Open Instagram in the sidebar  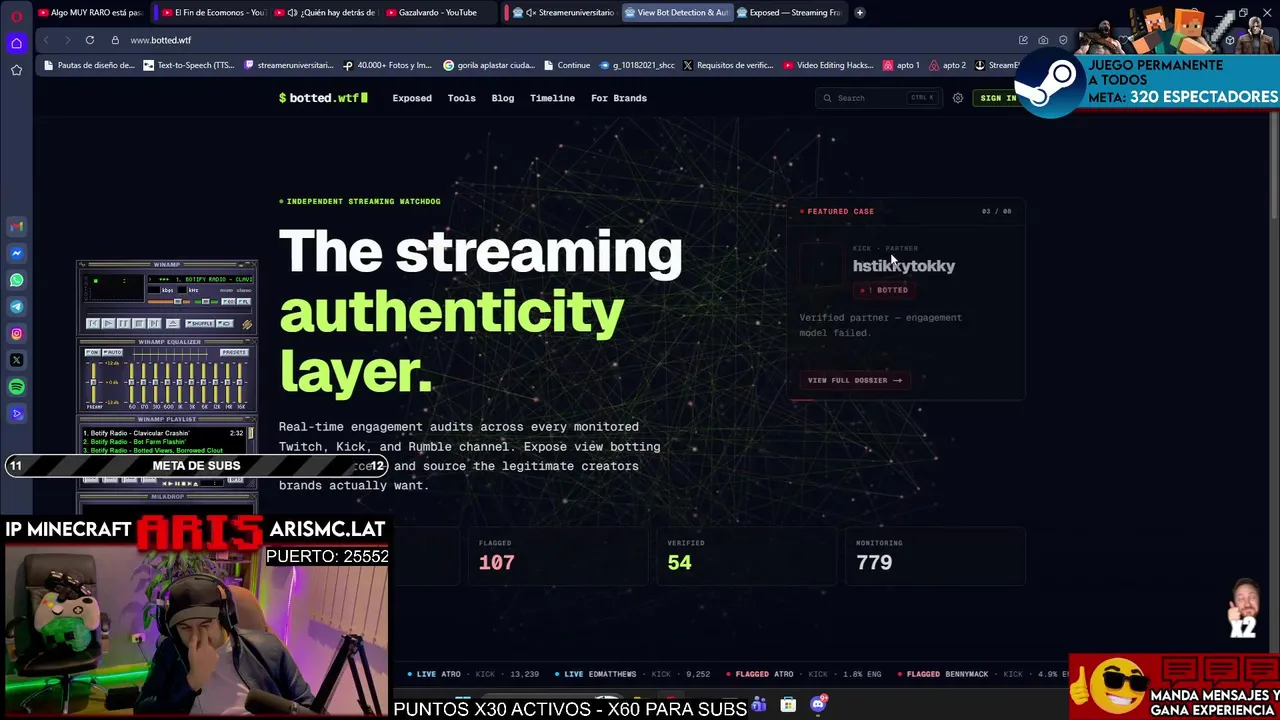(x=16, y=333)
